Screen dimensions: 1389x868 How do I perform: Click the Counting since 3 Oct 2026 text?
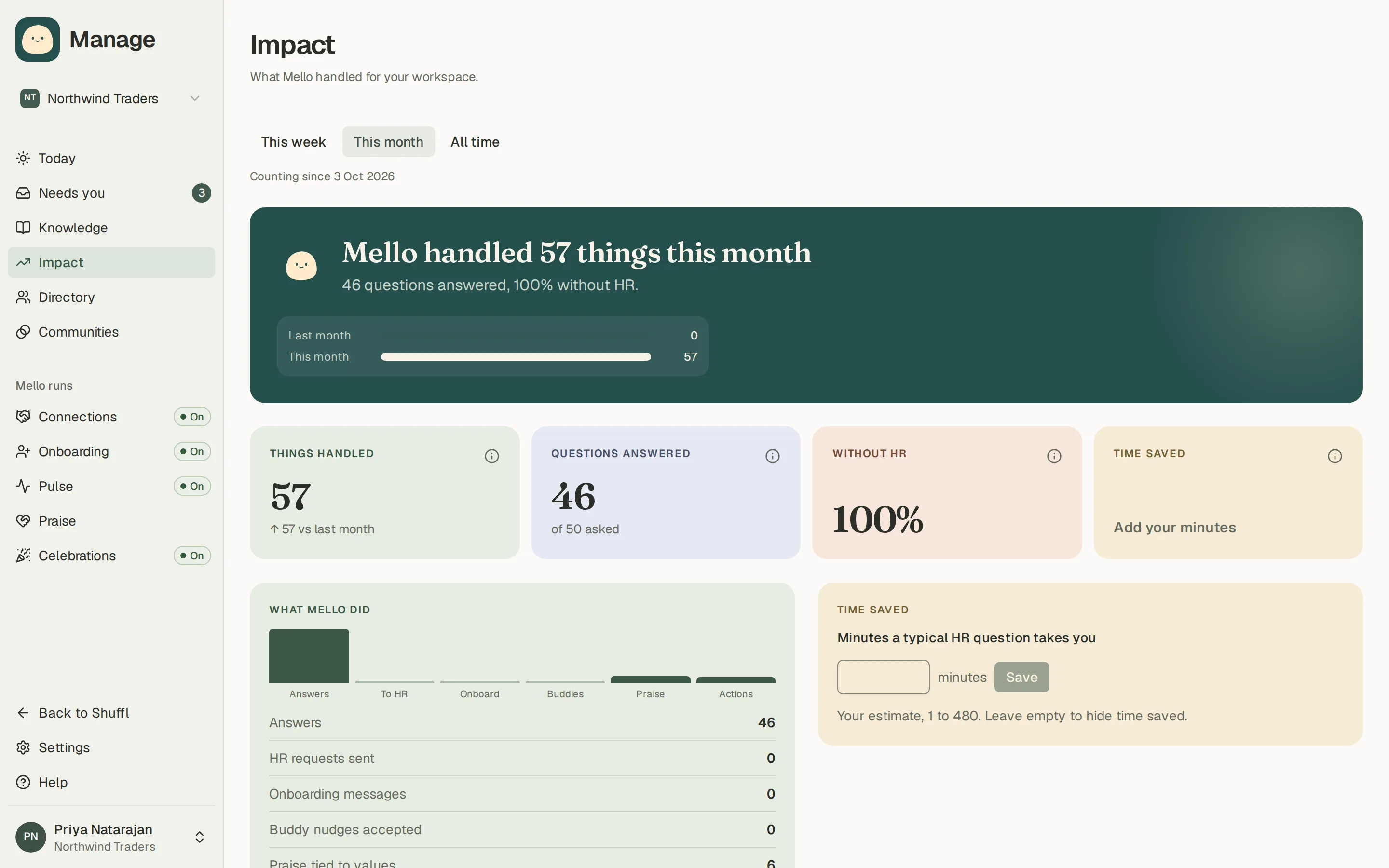pyautogui.click(x=322, y=176)
